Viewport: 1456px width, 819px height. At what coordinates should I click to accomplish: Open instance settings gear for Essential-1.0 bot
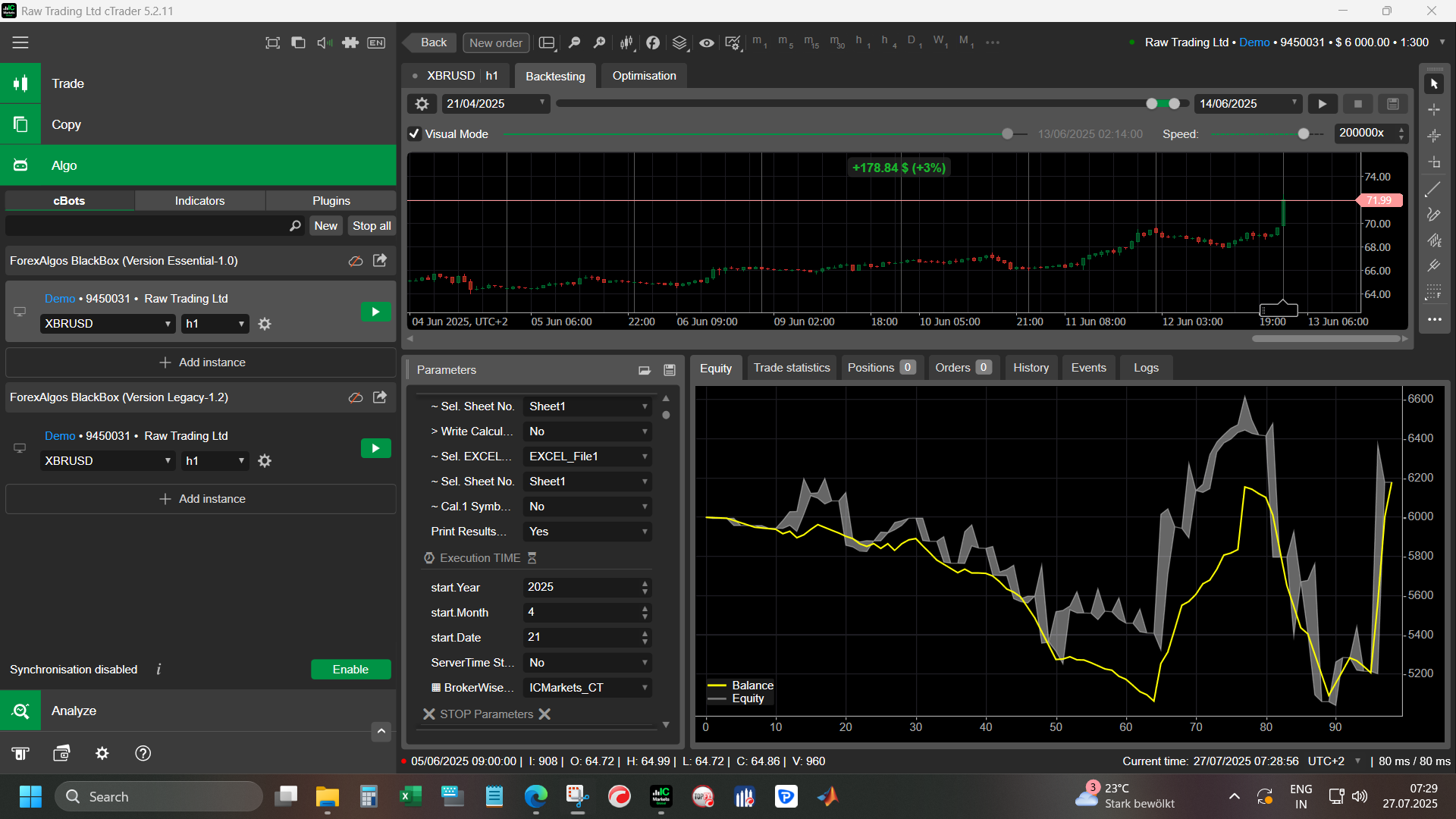coord(265,324)
